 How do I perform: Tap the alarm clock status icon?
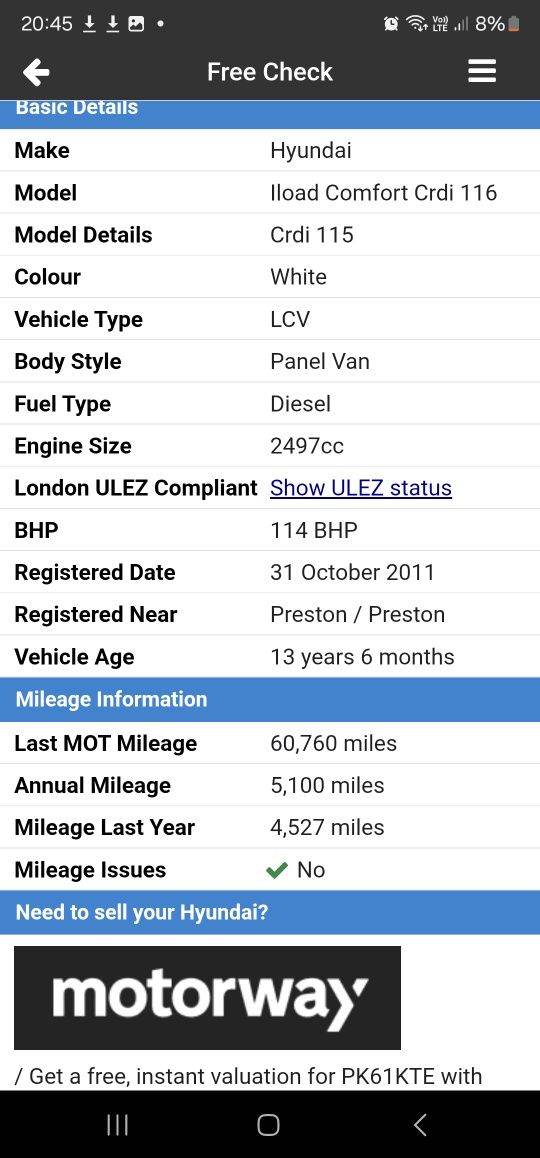click(391, 24)
